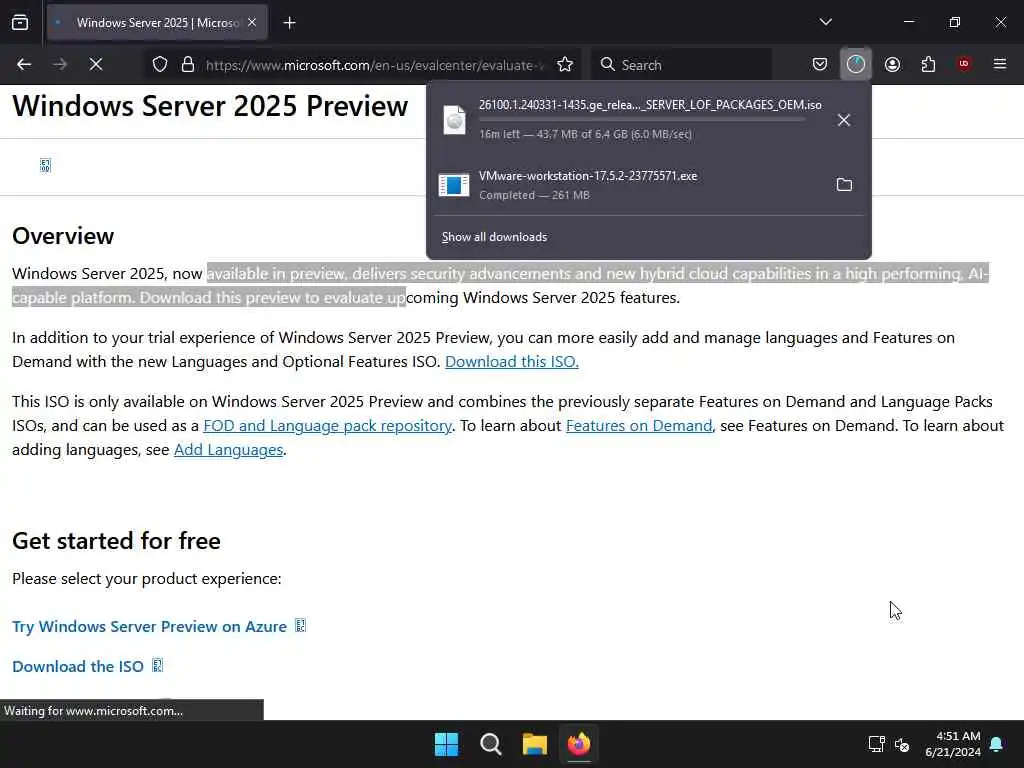Open taskbar Search
1024x768 pixels.
(x=490, y=744)
